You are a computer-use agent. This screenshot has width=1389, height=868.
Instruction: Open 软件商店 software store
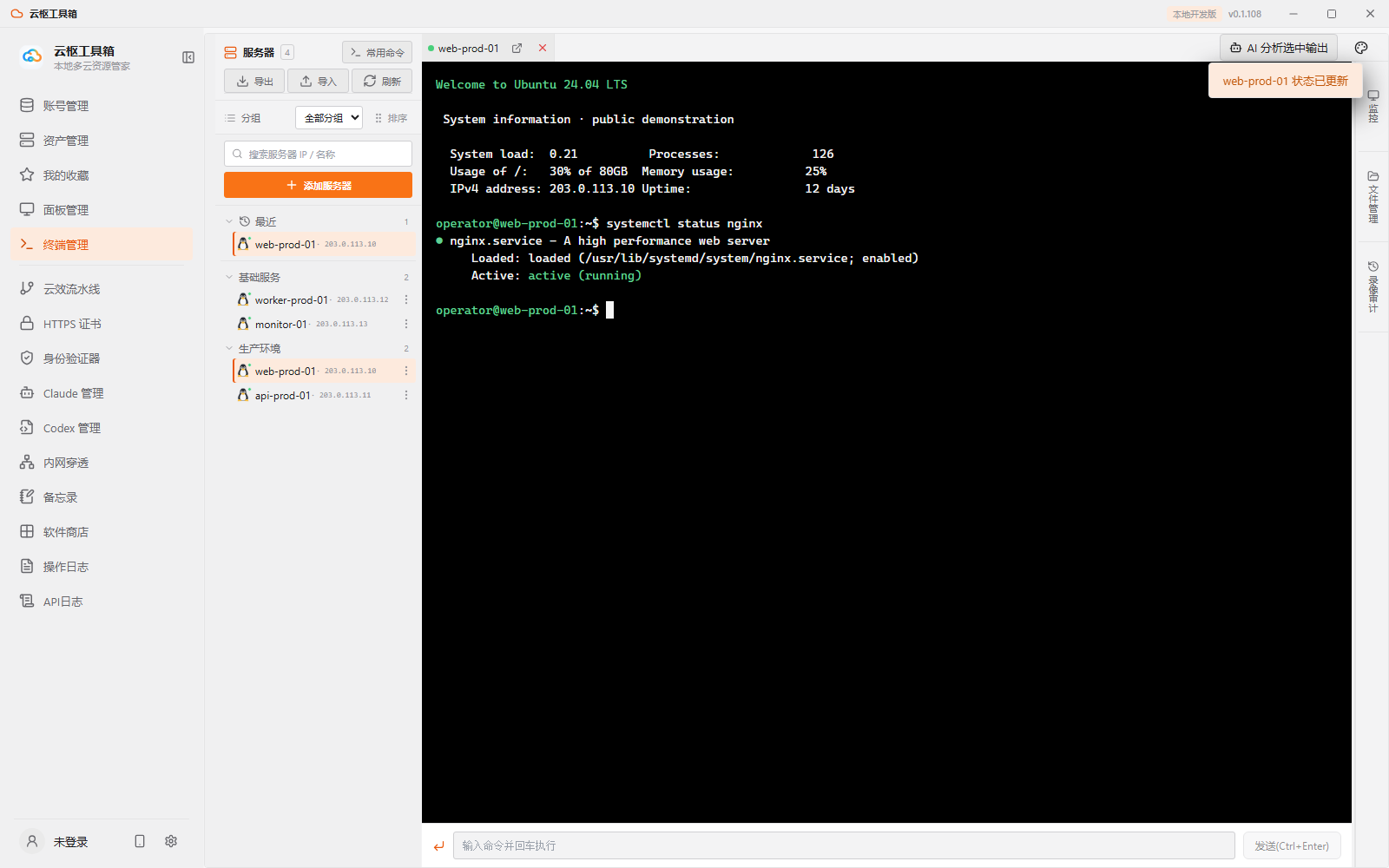pyautogui.click(x=102, y=532)
